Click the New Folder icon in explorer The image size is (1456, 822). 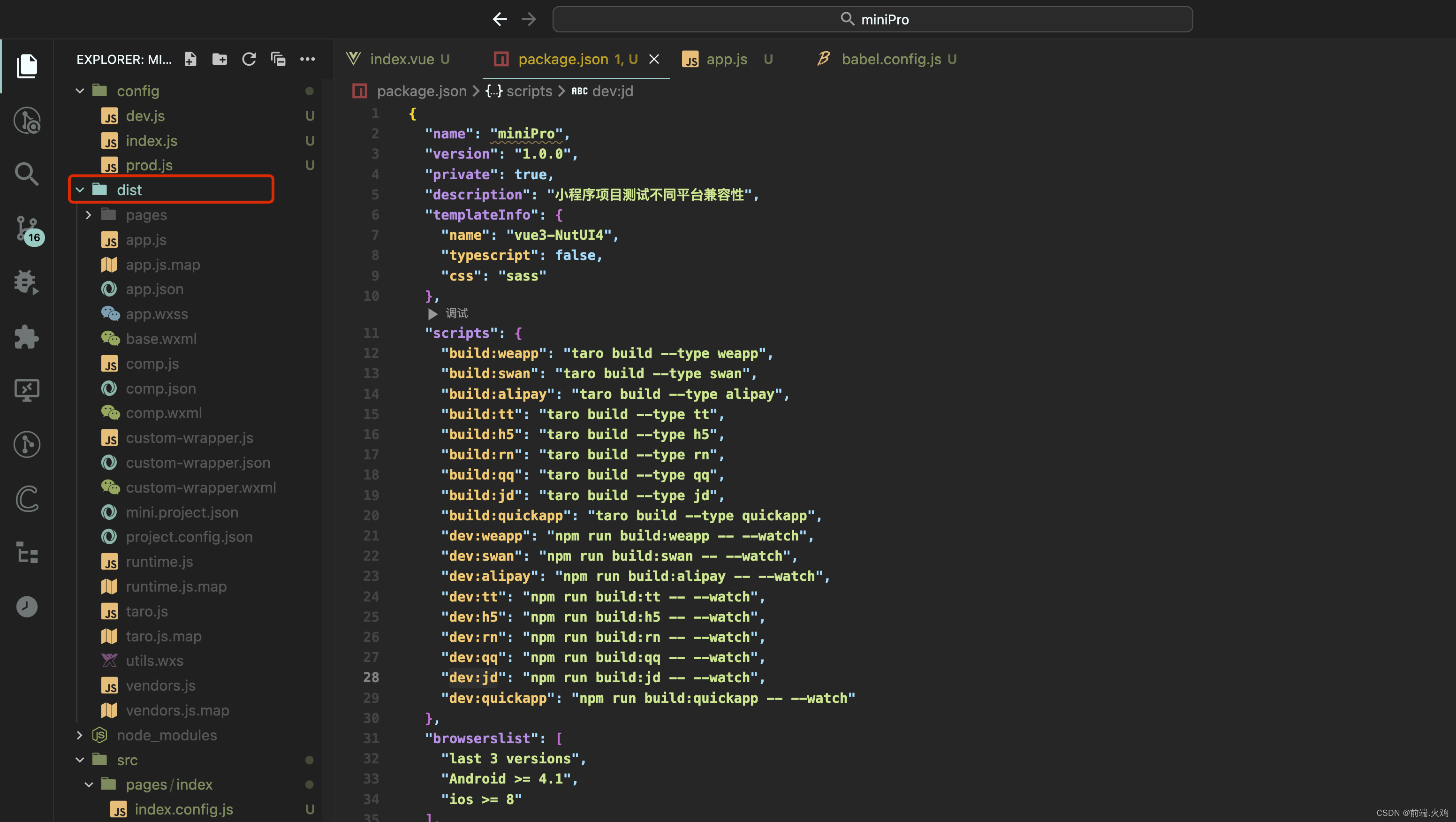pos(220,59)
